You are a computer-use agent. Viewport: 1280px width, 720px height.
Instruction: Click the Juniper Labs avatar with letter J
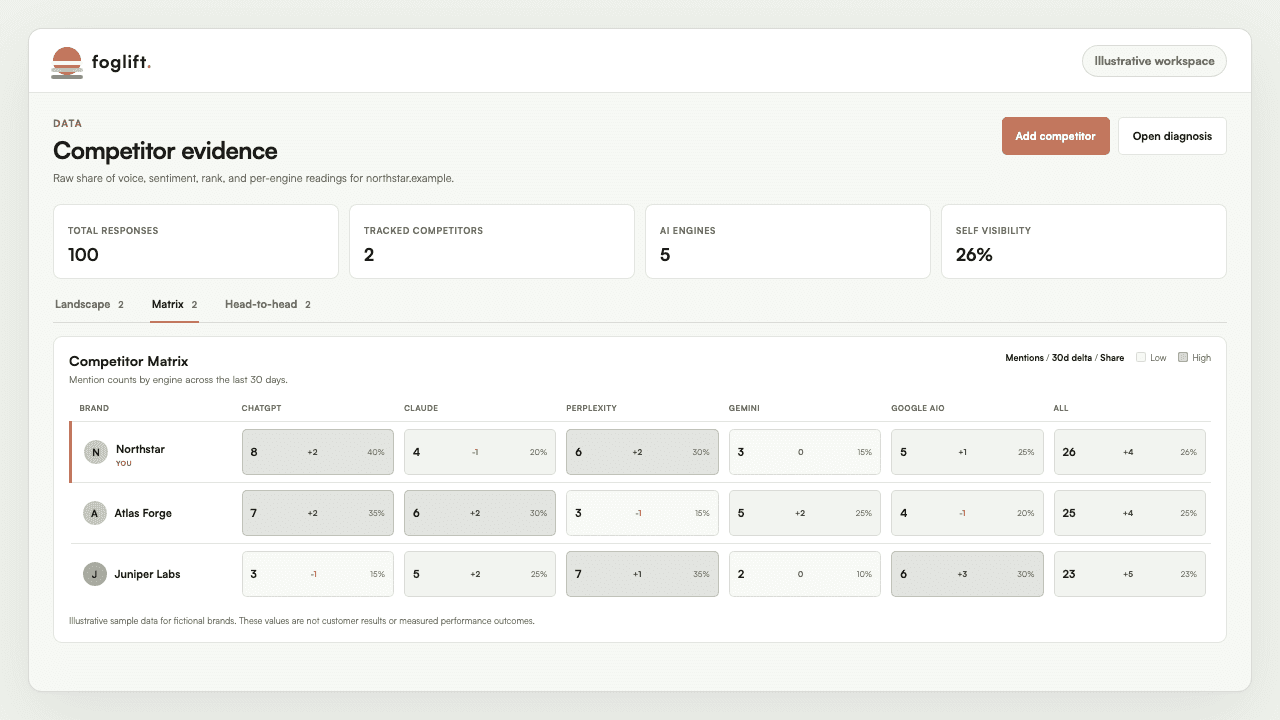(x=95, y=574)
